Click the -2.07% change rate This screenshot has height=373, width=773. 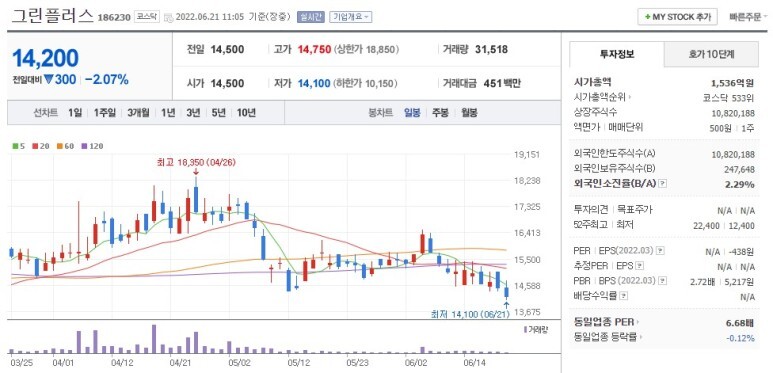[106, 79]
